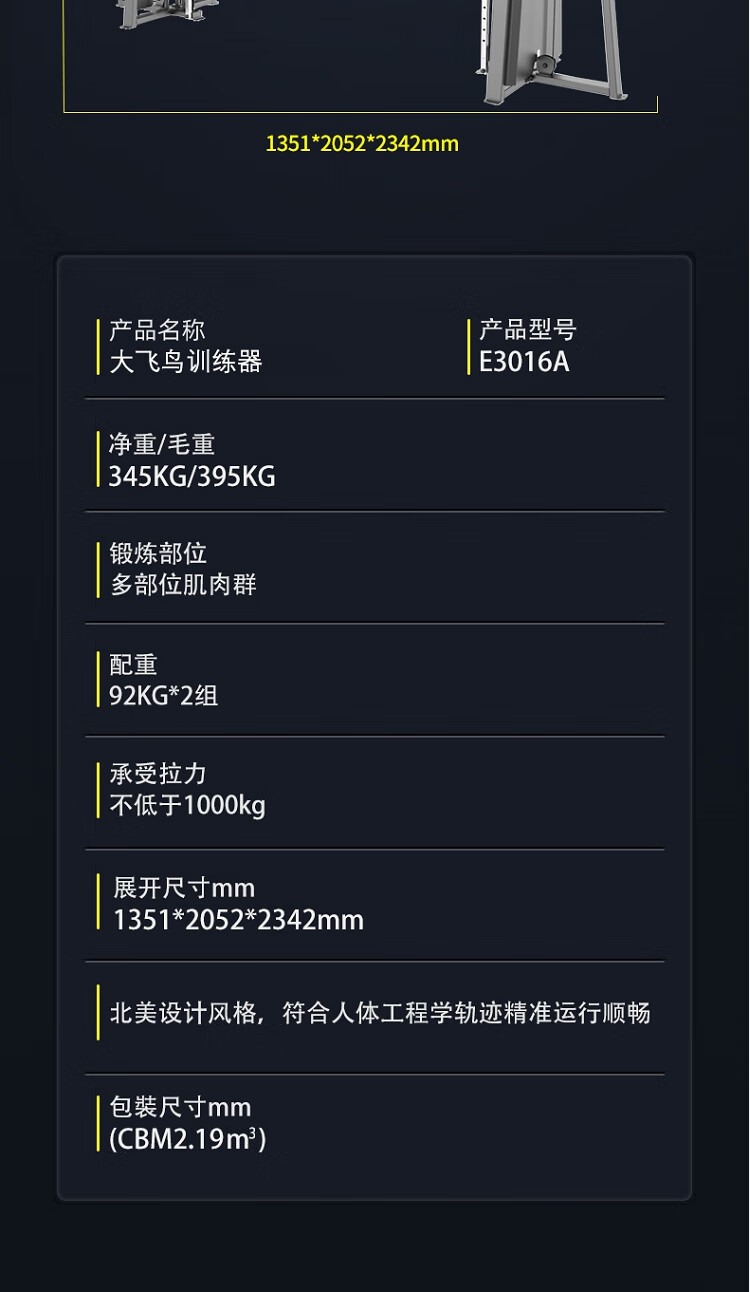This screenshot has width=750, height=1292.
Task: Click the 展开尺寸mm label
Action: [x=184, y=888]
